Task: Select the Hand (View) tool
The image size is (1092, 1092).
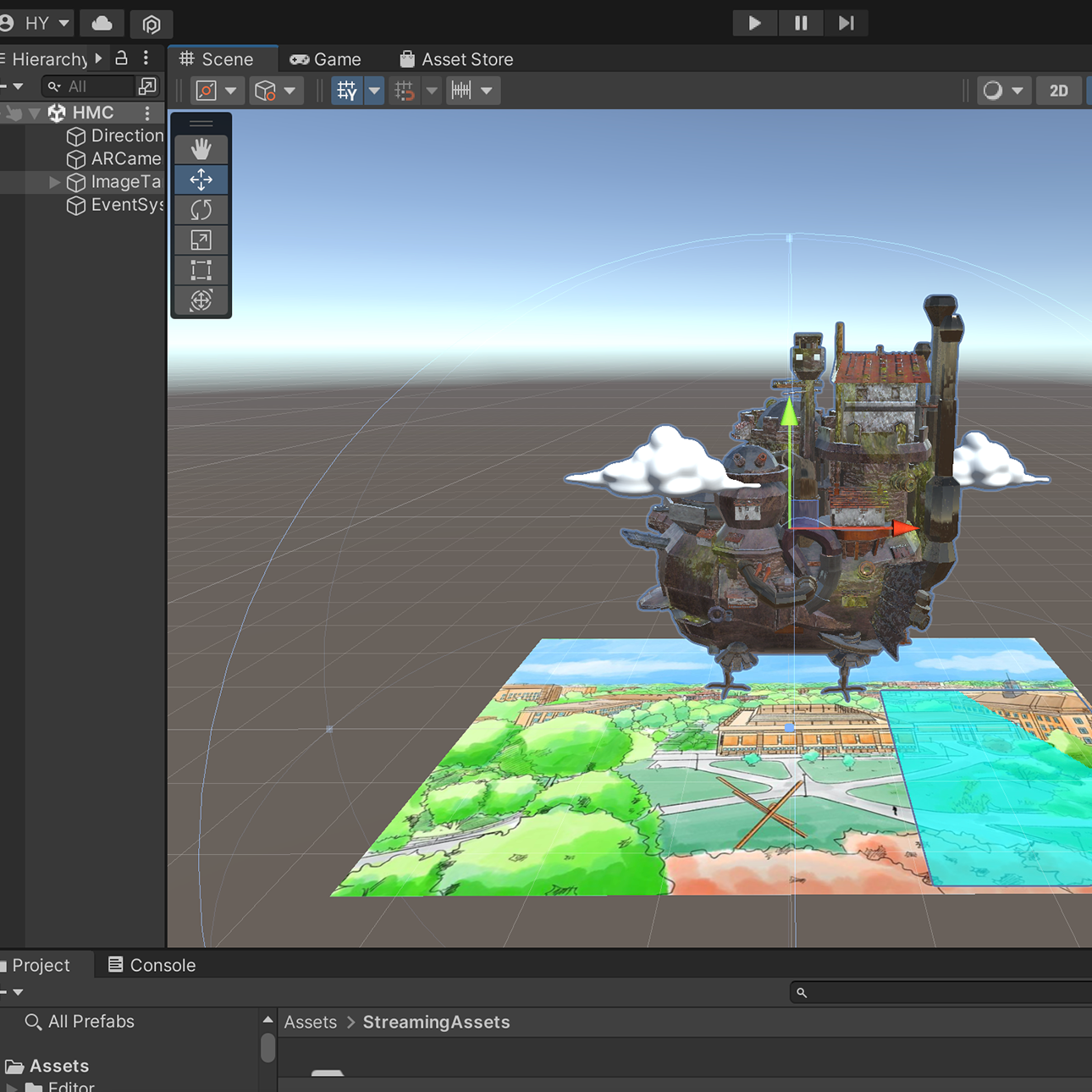Action: click(x=201, y=150)
